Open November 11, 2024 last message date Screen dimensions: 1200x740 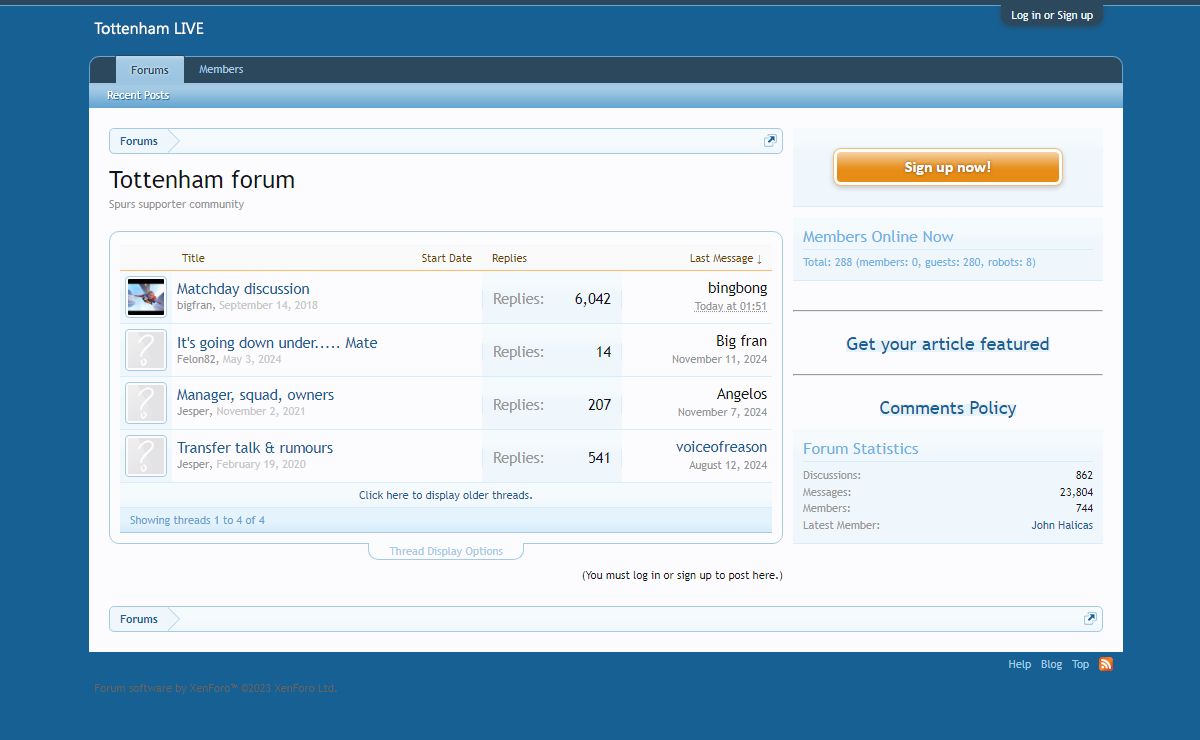720,359
